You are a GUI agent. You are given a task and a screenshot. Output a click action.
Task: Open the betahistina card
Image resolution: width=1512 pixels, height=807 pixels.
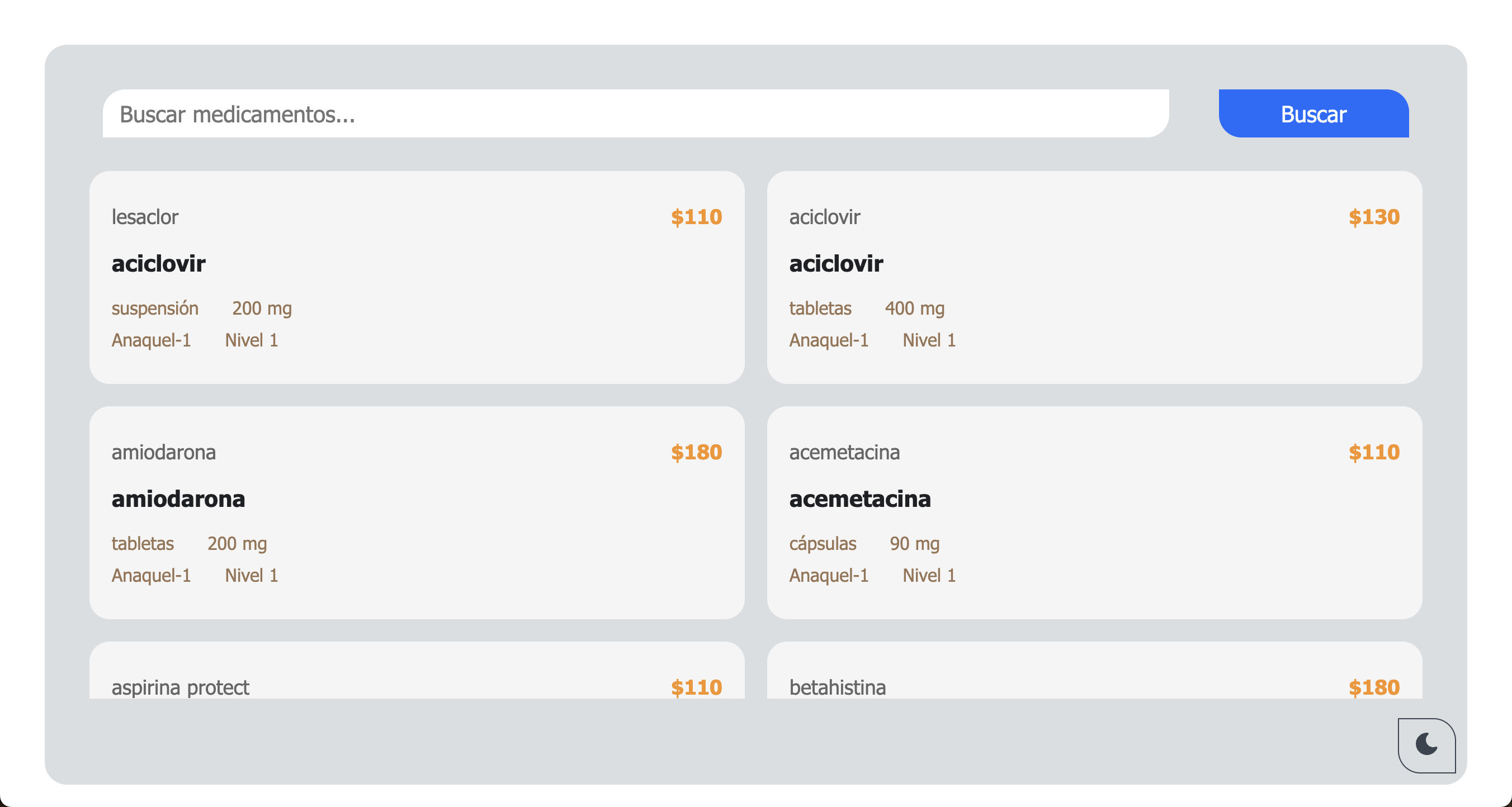click(x=1094, y=670)
